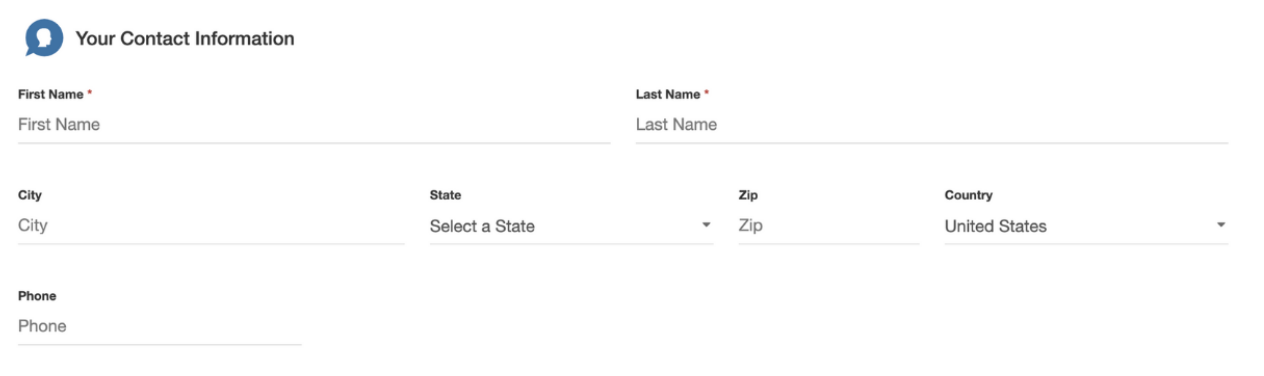This screenshot has height=376, width=1264.
Task: Click the City field label
Action: click(30, 195)
